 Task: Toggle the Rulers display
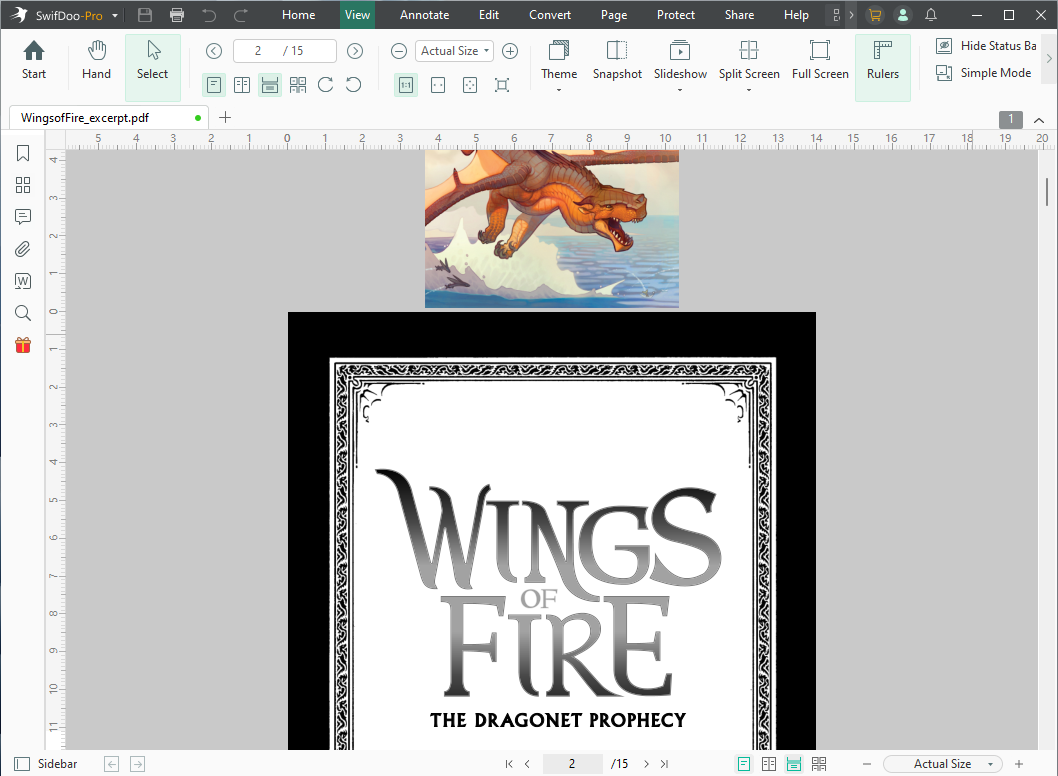883,67
